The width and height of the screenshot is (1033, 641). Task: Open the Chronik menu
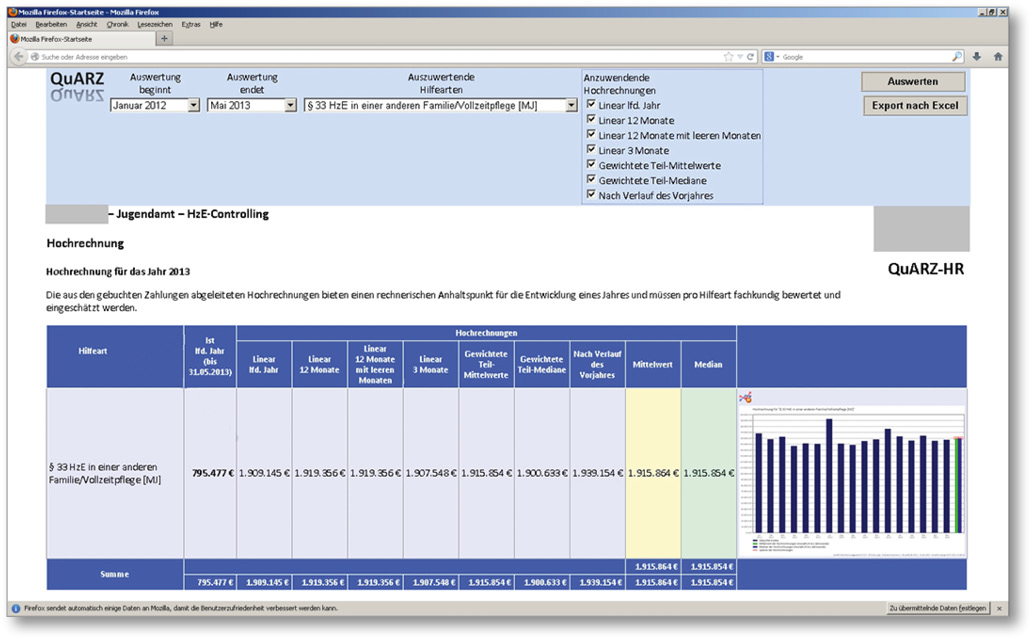[116, 23]
